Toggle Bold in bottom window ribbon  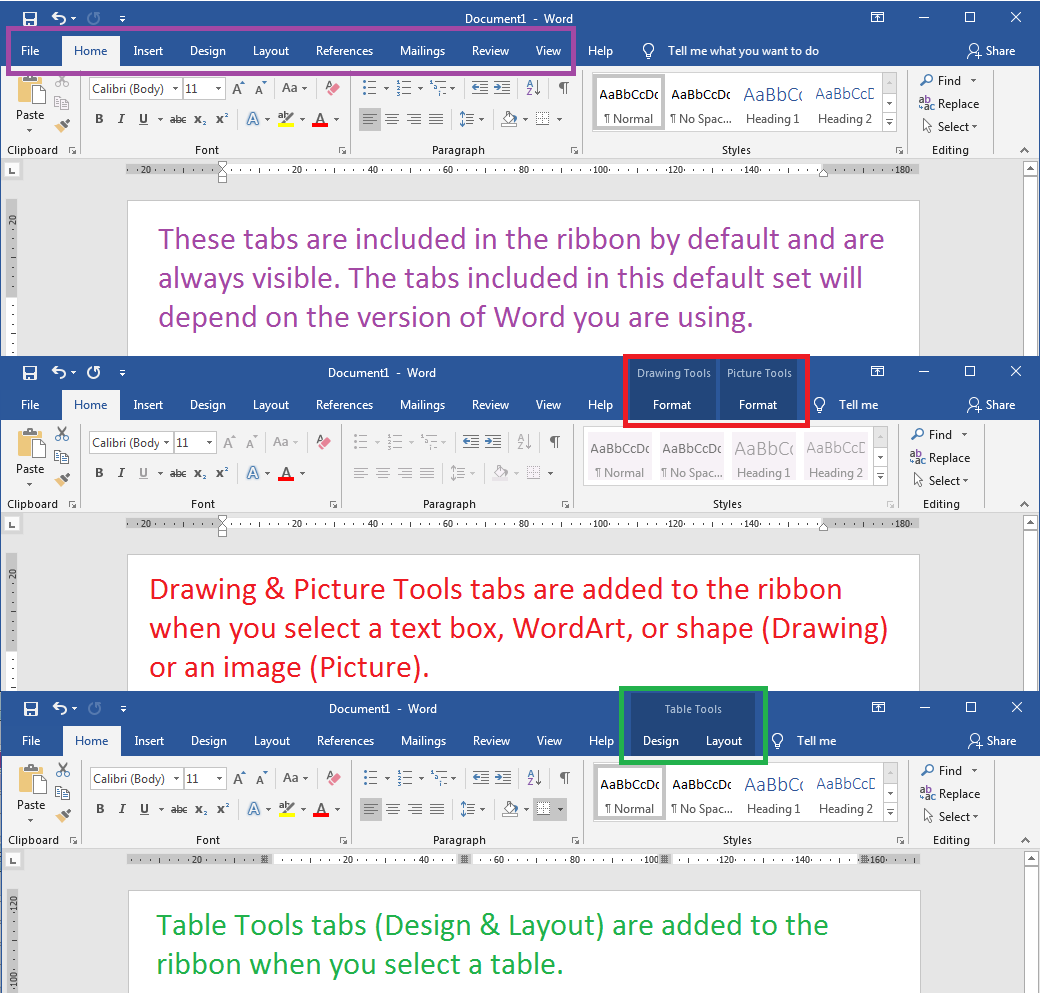click(x=100, y=809)
